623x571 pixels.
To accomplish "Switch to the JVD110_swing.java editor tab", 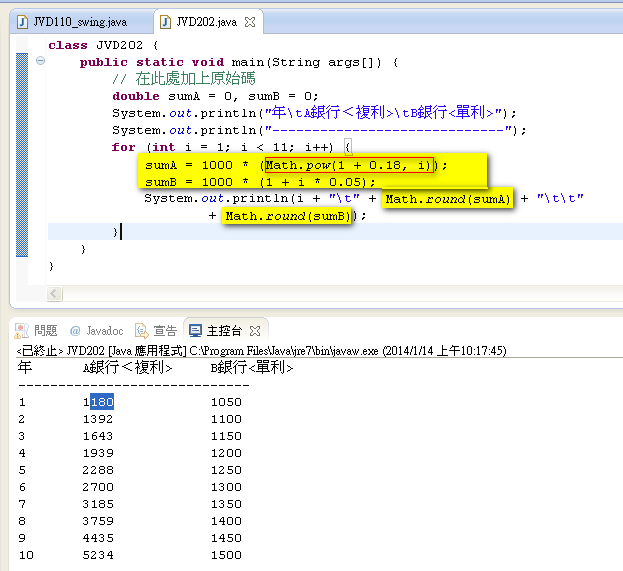I will (79, 22).
